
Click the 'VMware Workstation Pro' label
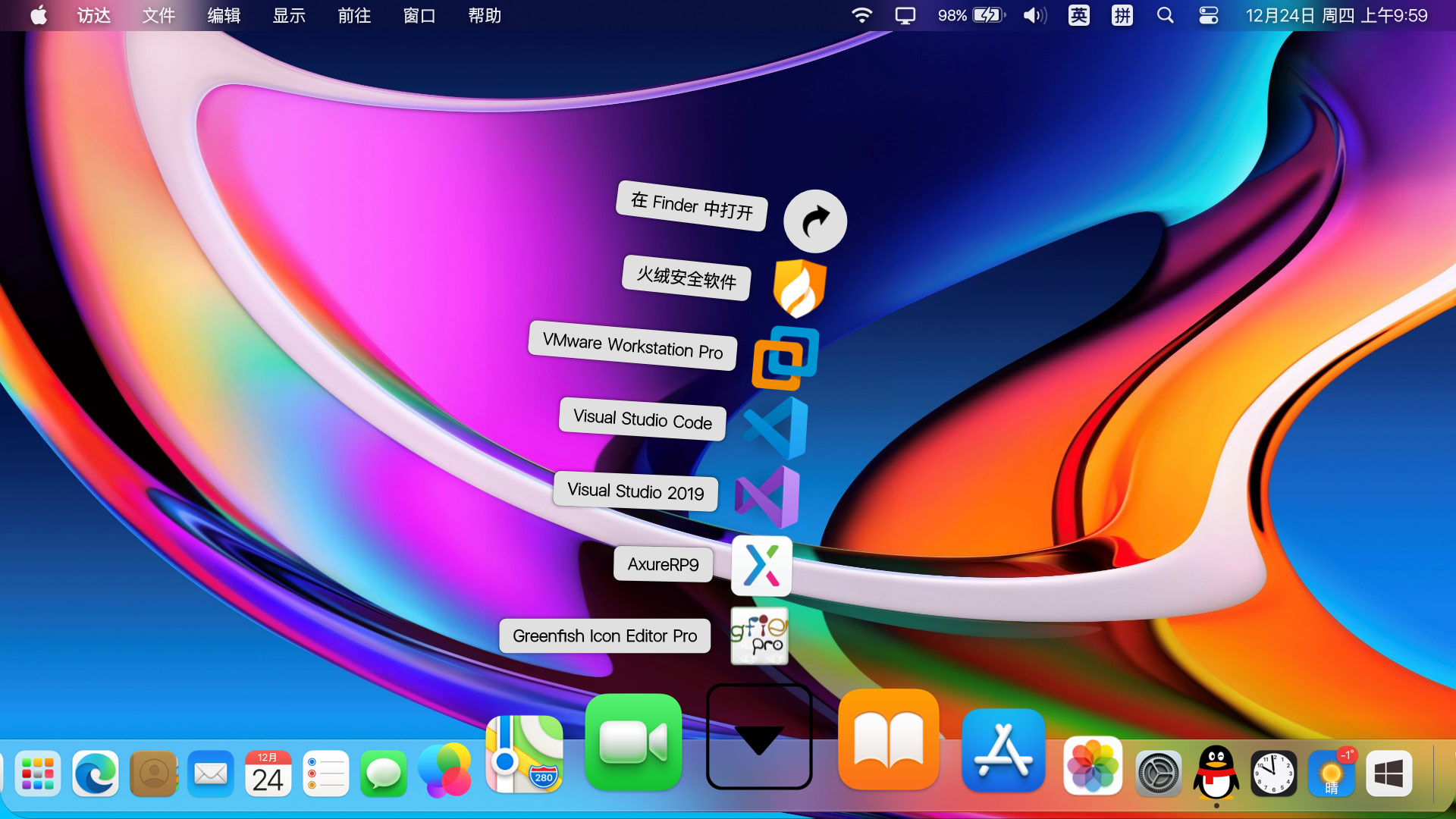632,346
